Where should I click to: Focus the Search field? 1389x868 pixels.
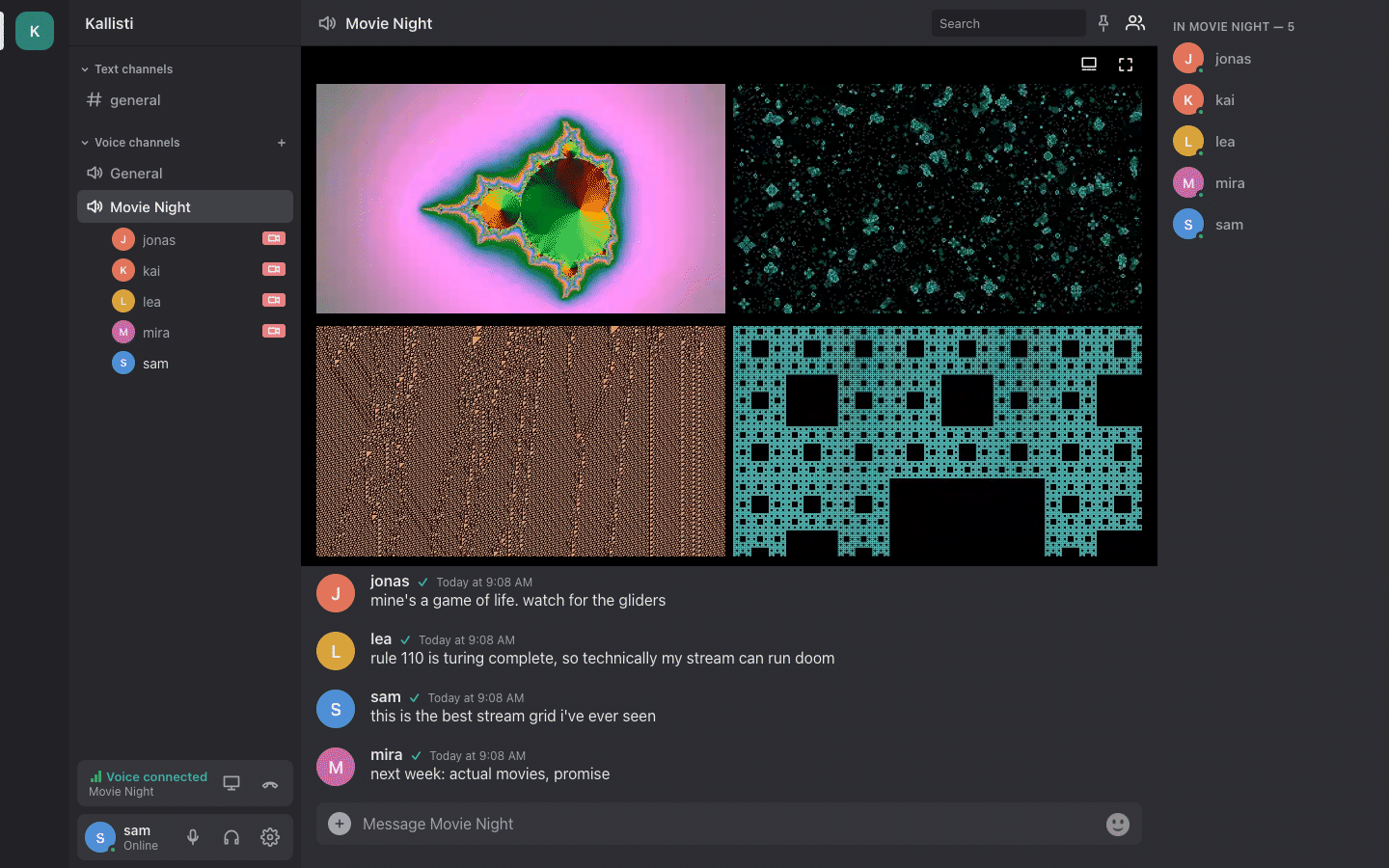(x=1009, y=23)
